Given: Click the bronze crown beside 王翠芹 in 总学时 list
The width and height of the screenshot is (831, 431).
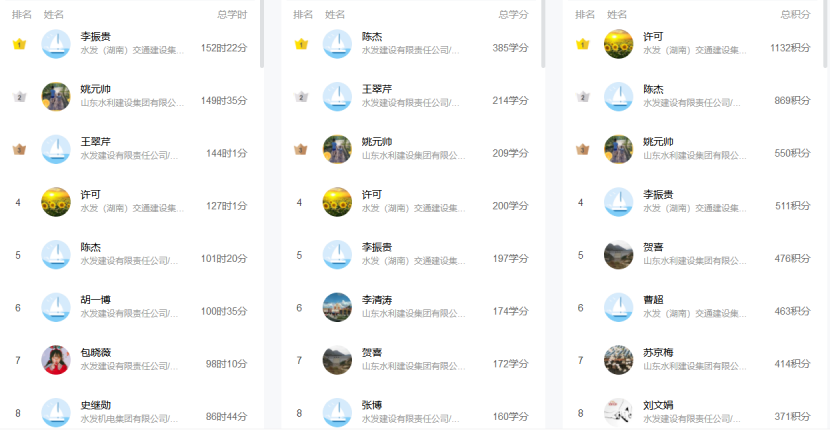Looking at the screenshot, I should (18, 150).
